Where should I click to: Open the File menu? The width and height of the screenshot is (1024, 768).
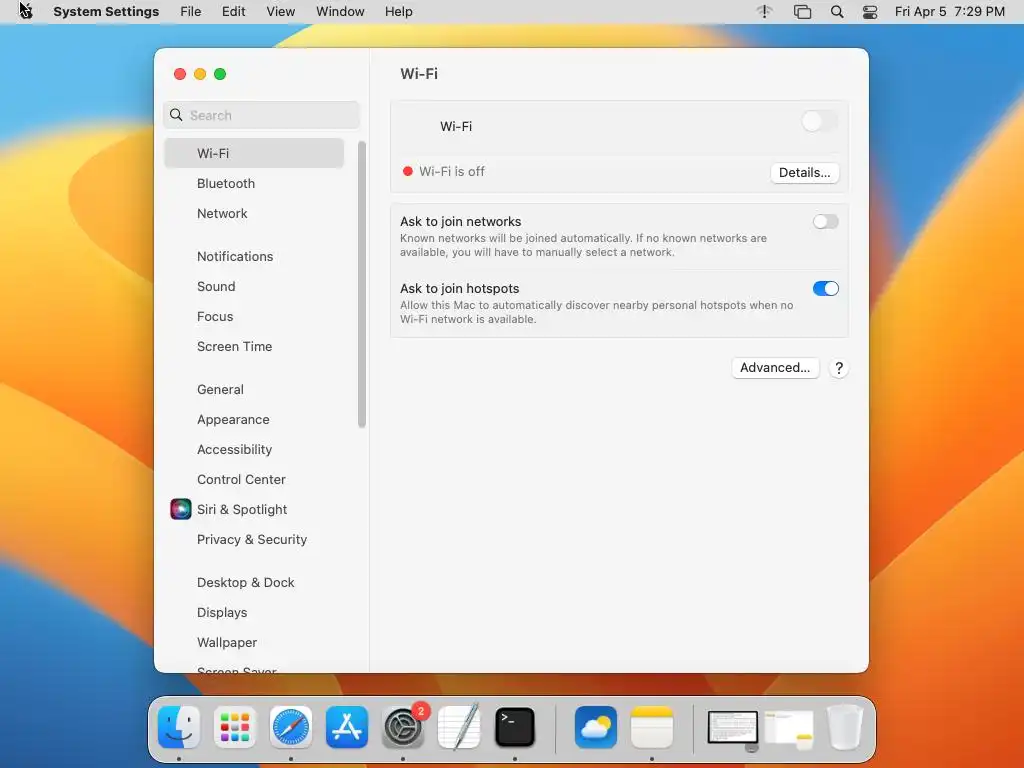[191, 12]
